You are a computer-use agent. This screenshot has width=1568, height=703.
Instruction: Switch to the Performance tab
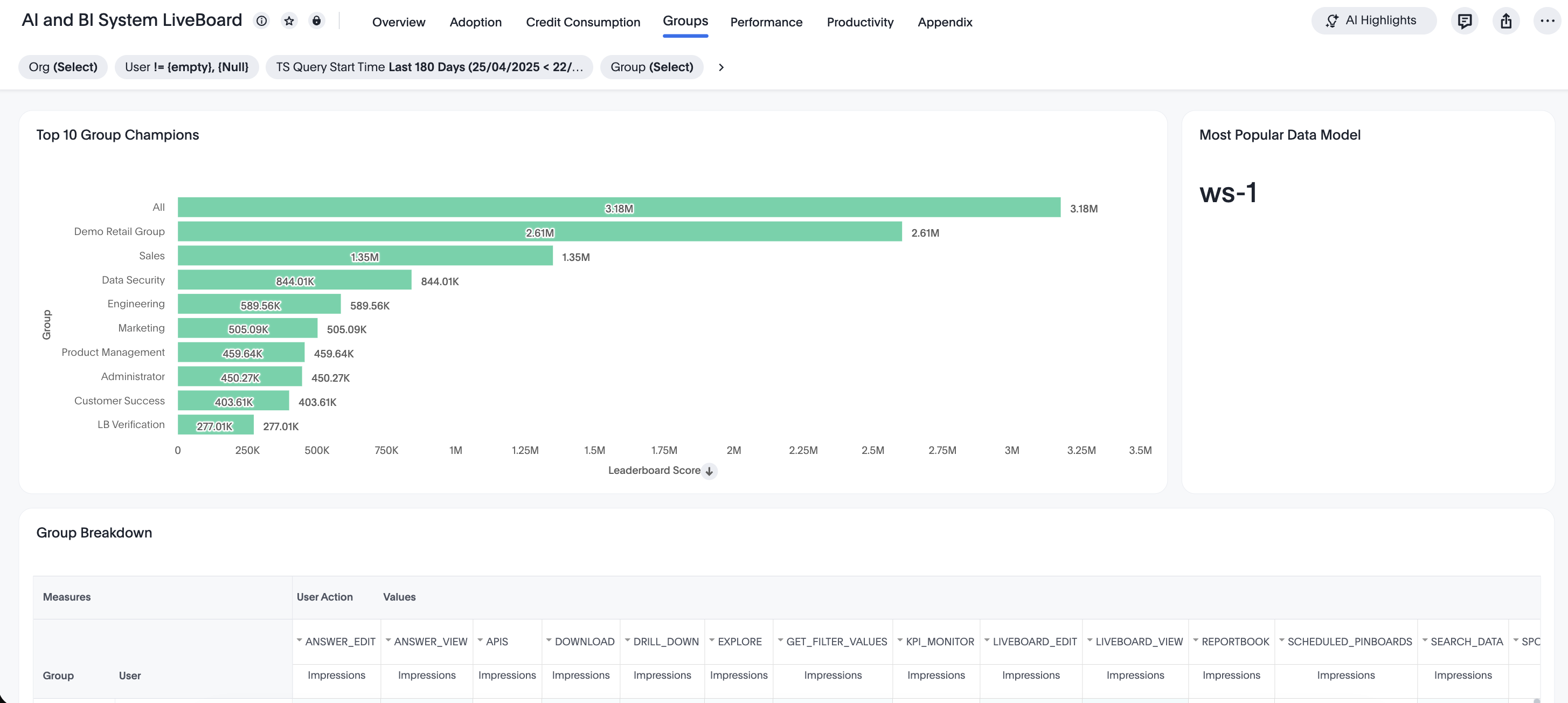coord(766,22)
